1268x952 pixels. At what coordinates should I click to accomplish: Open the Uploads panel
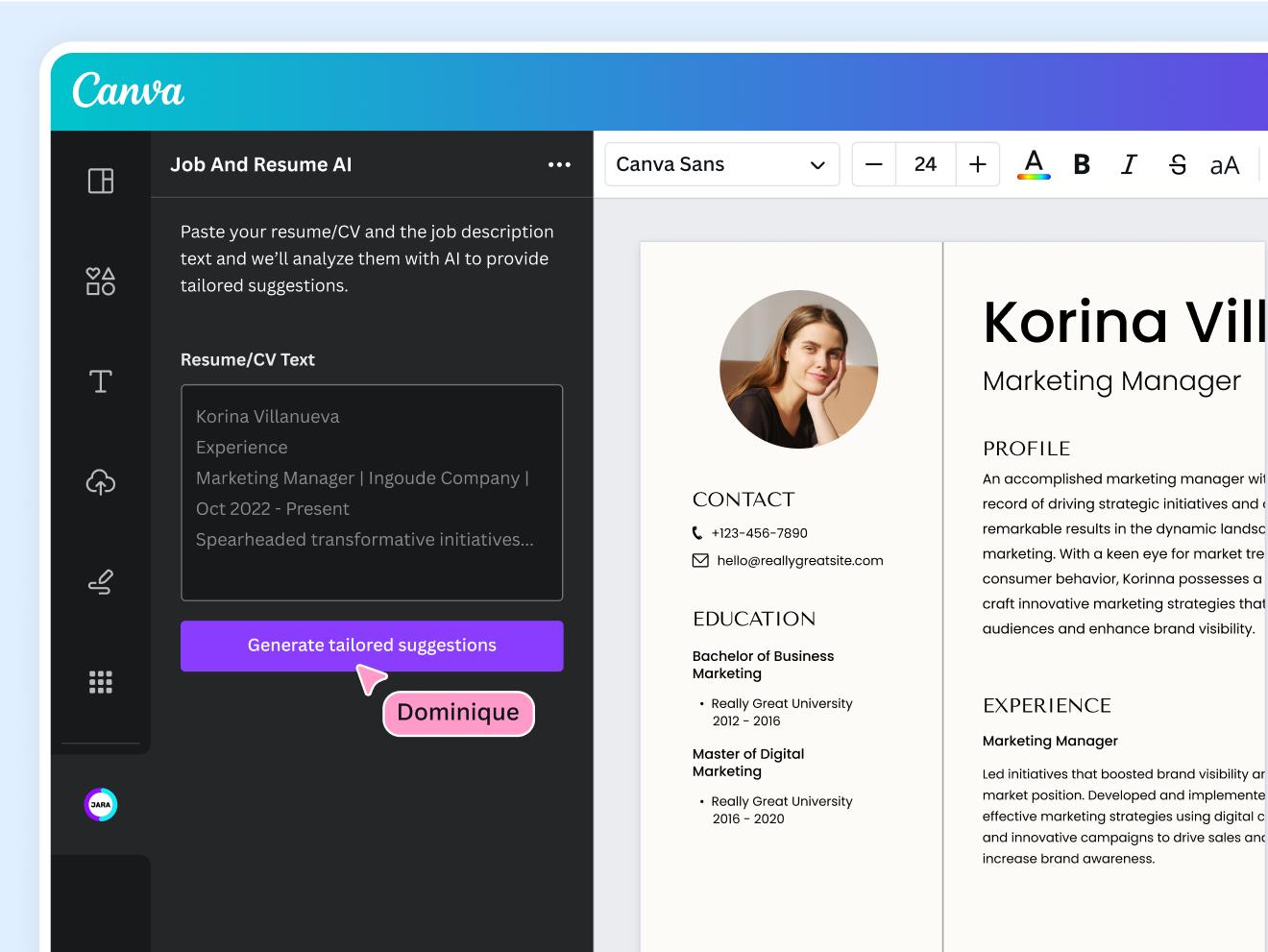pos(100,482)
